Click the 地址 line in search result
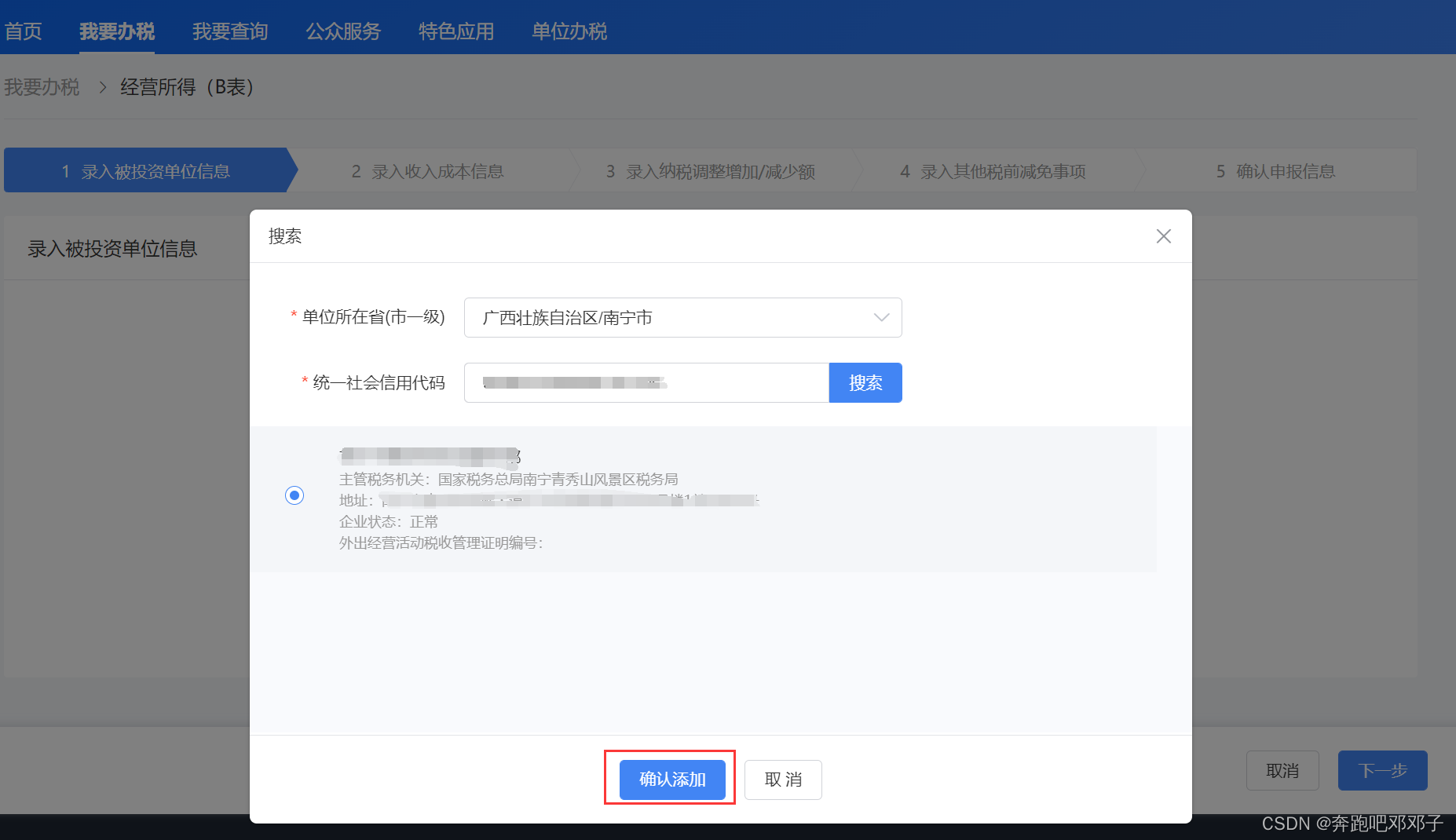 coord(549,500)
